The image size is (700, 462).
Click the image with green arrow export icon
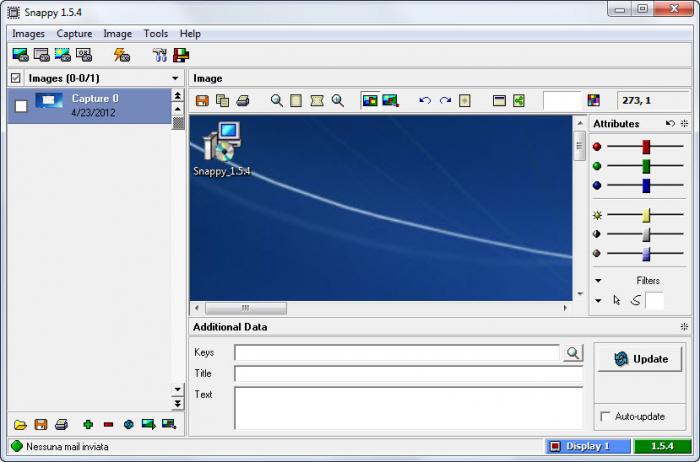tap(149, 424)
